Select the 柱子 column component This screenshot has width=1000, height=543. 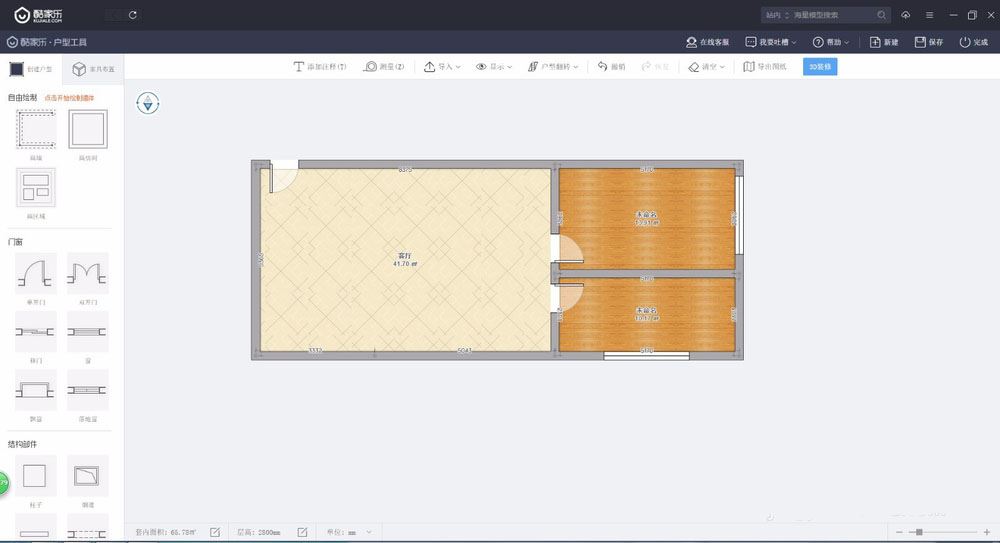click(x=35, y=476)
